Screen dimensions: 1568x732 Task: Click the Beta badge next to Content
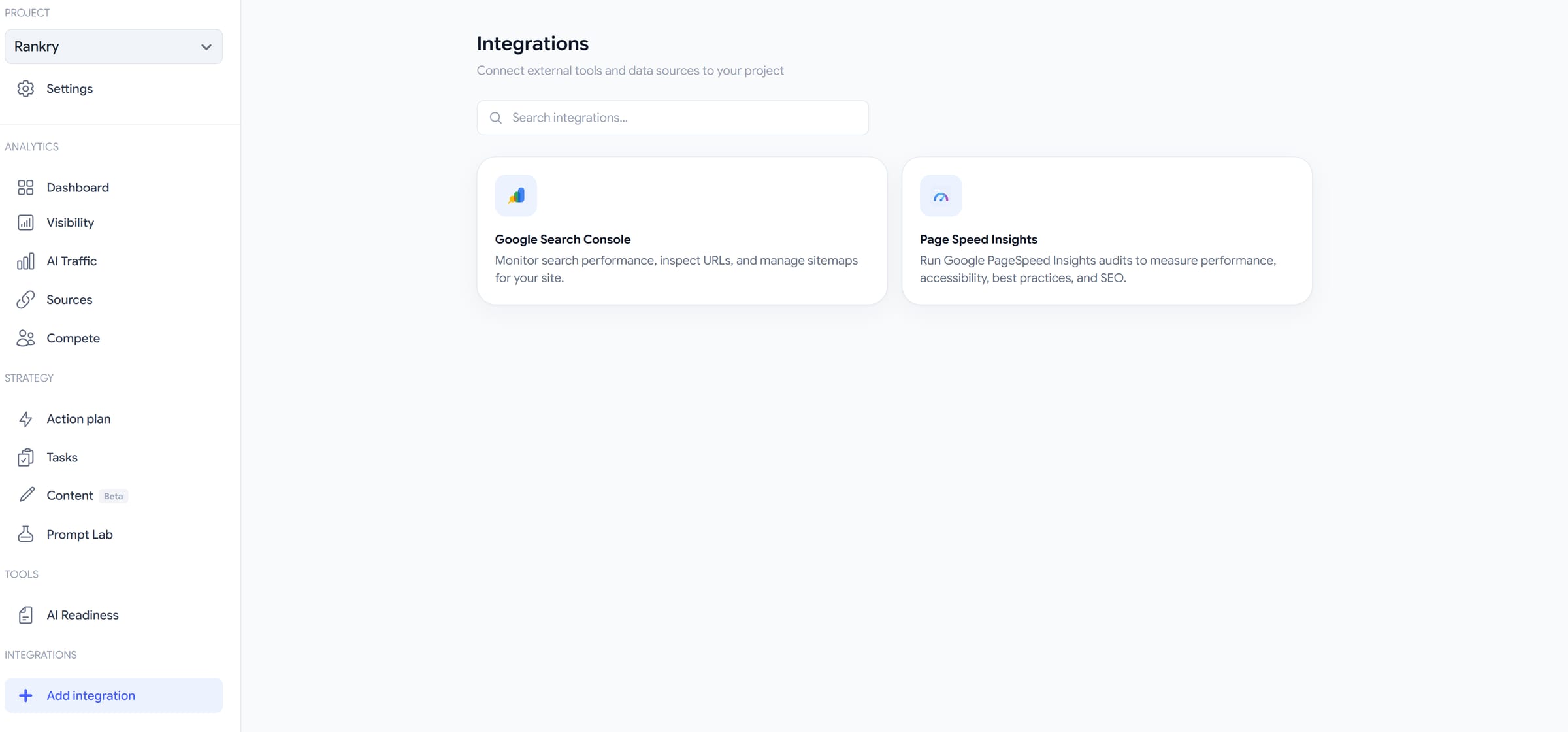(113, 496)
